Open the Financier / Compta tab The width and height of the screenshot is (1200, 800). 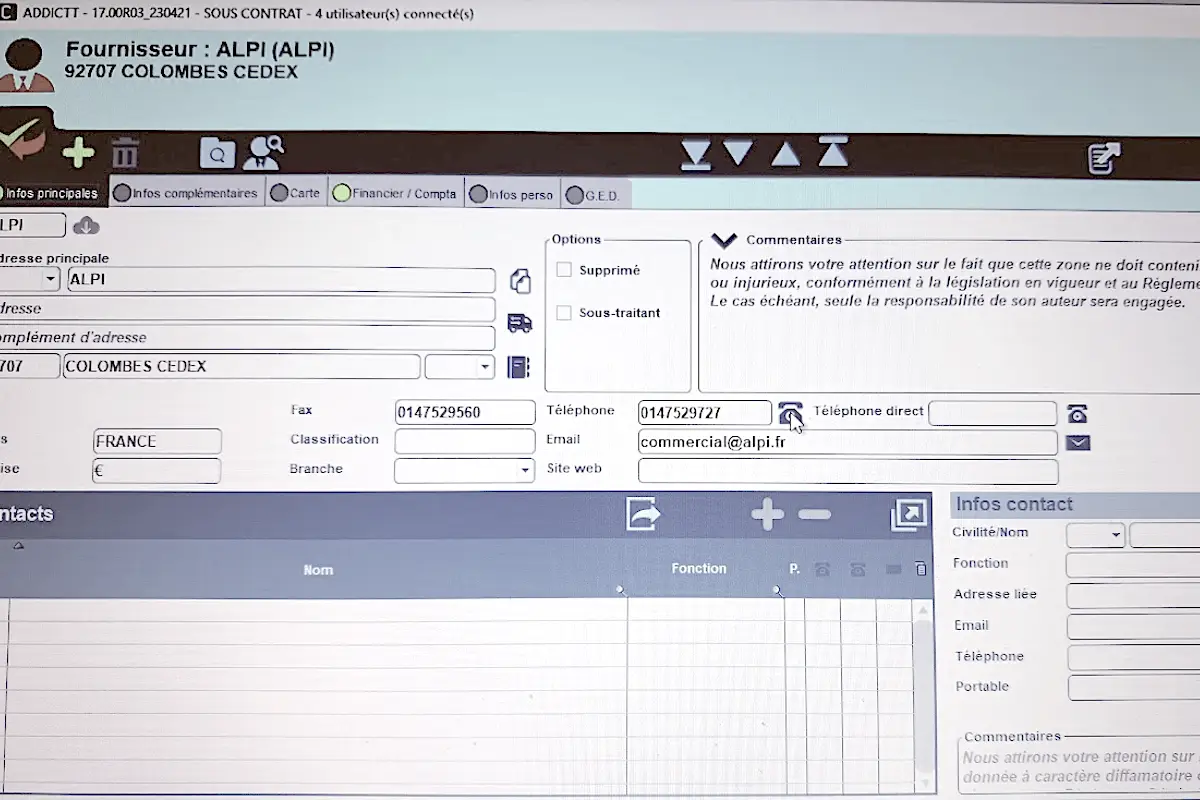(397, 194)
